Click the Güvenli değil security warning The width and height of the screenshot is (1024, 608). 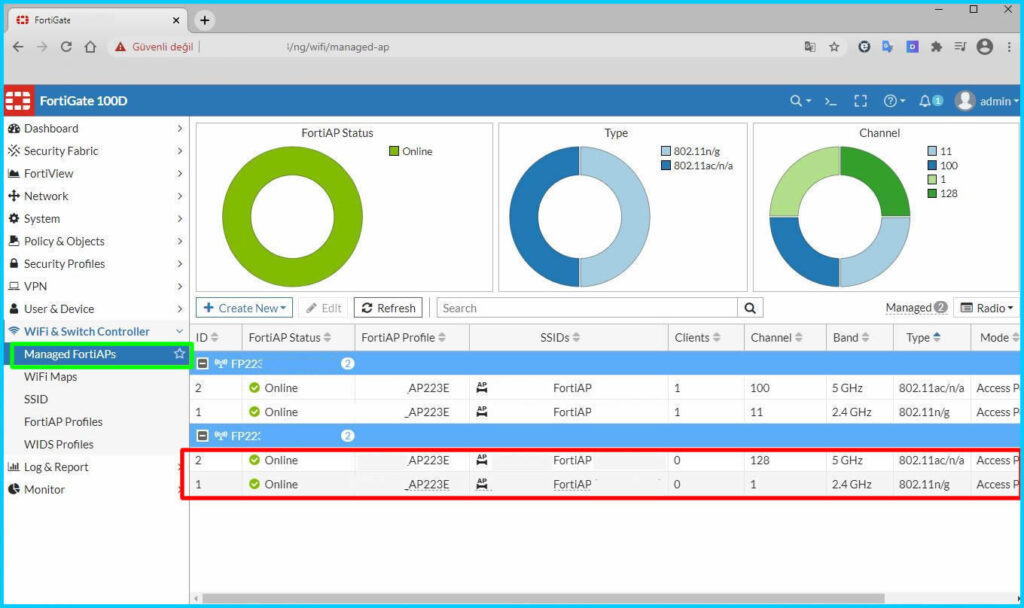coord(154,47)
